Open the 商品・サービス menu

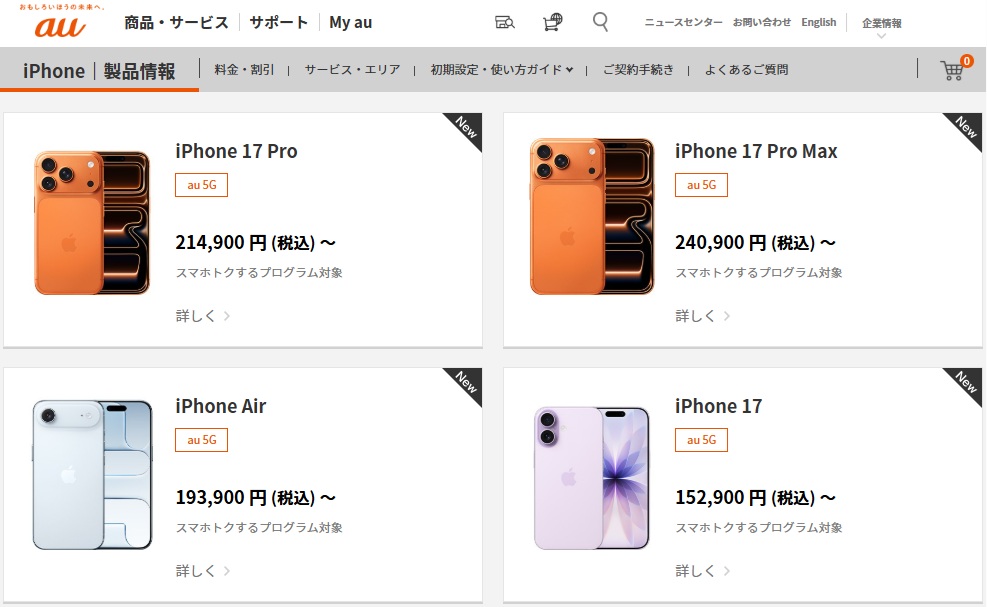176,23
